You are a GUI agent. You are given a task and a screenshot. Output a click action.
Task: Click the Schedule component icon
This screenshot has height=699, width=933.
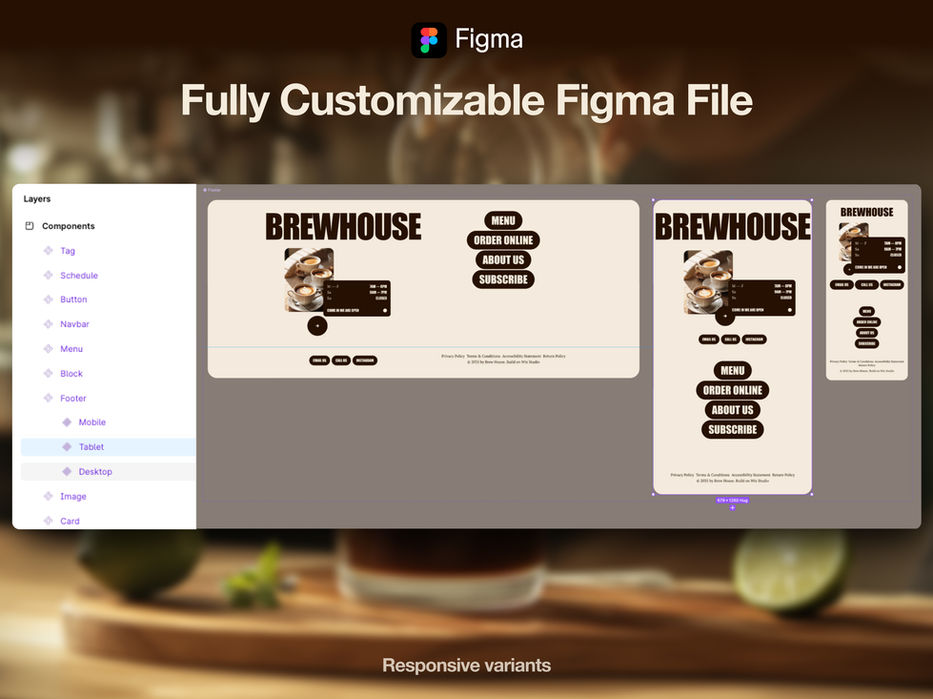48,275
